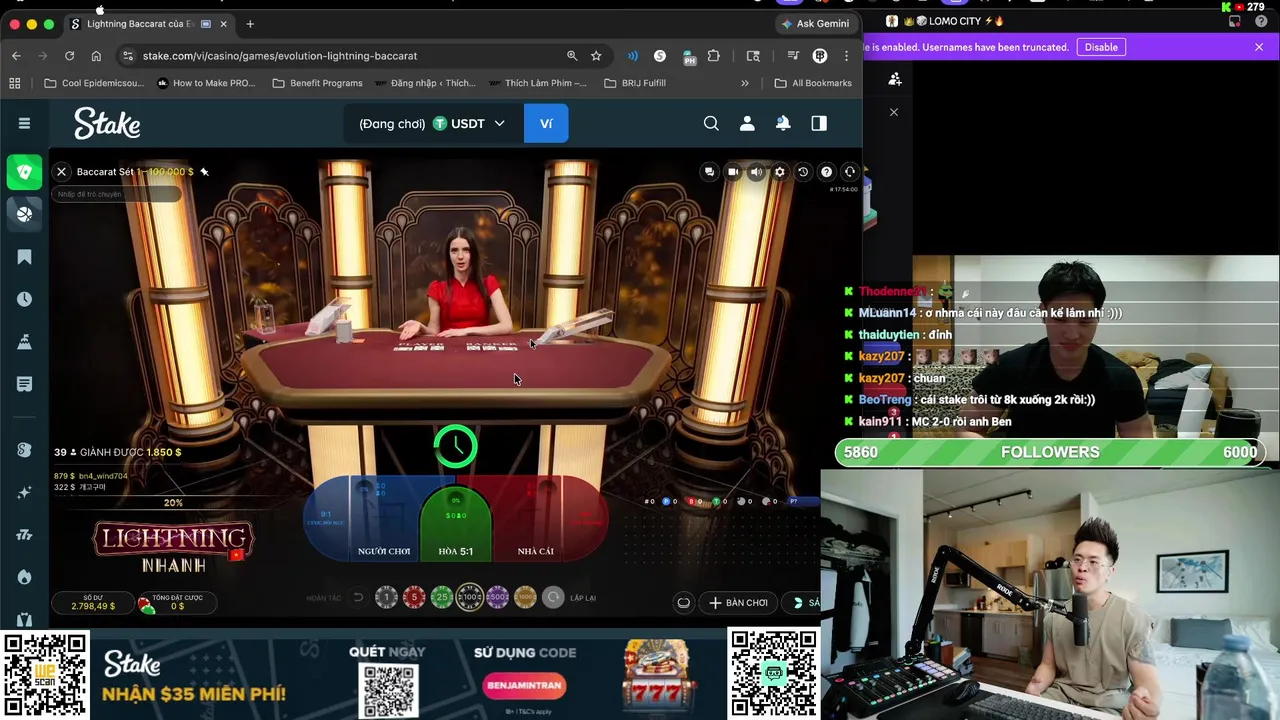
Task: Zoom page with address bar magnifier
Action: point(572,56)
